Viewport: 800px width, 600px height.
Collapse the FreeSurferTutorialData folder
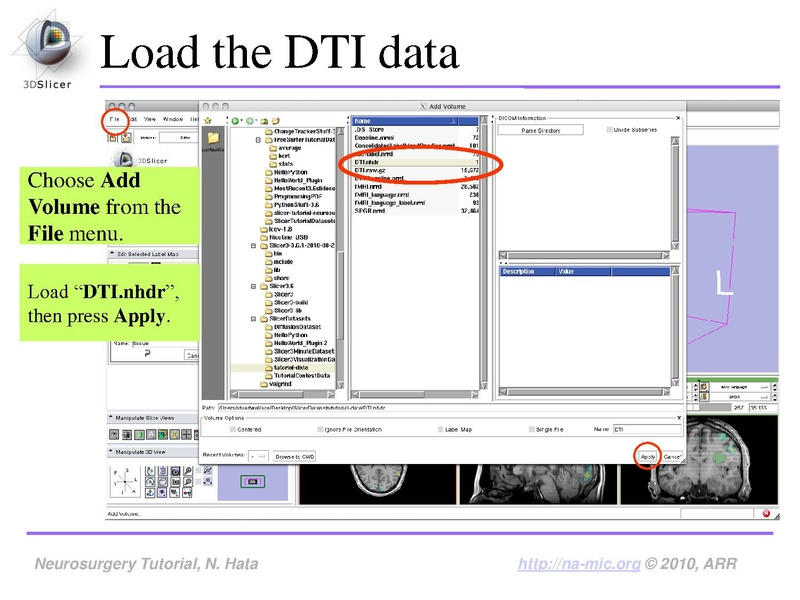[x=257, y=140]
